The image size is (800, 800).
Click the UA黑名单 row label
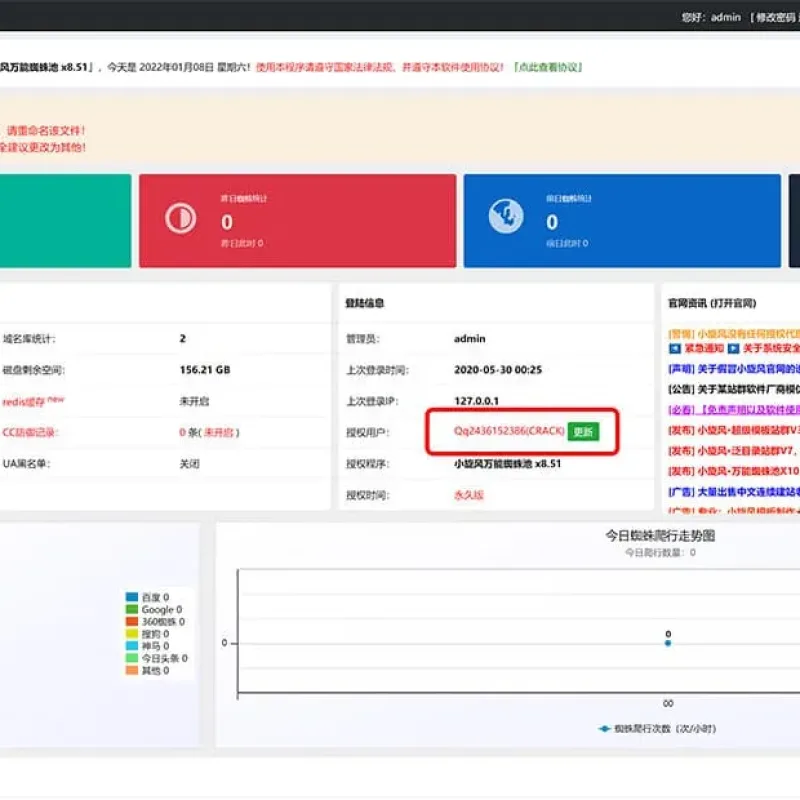point(27,464)
